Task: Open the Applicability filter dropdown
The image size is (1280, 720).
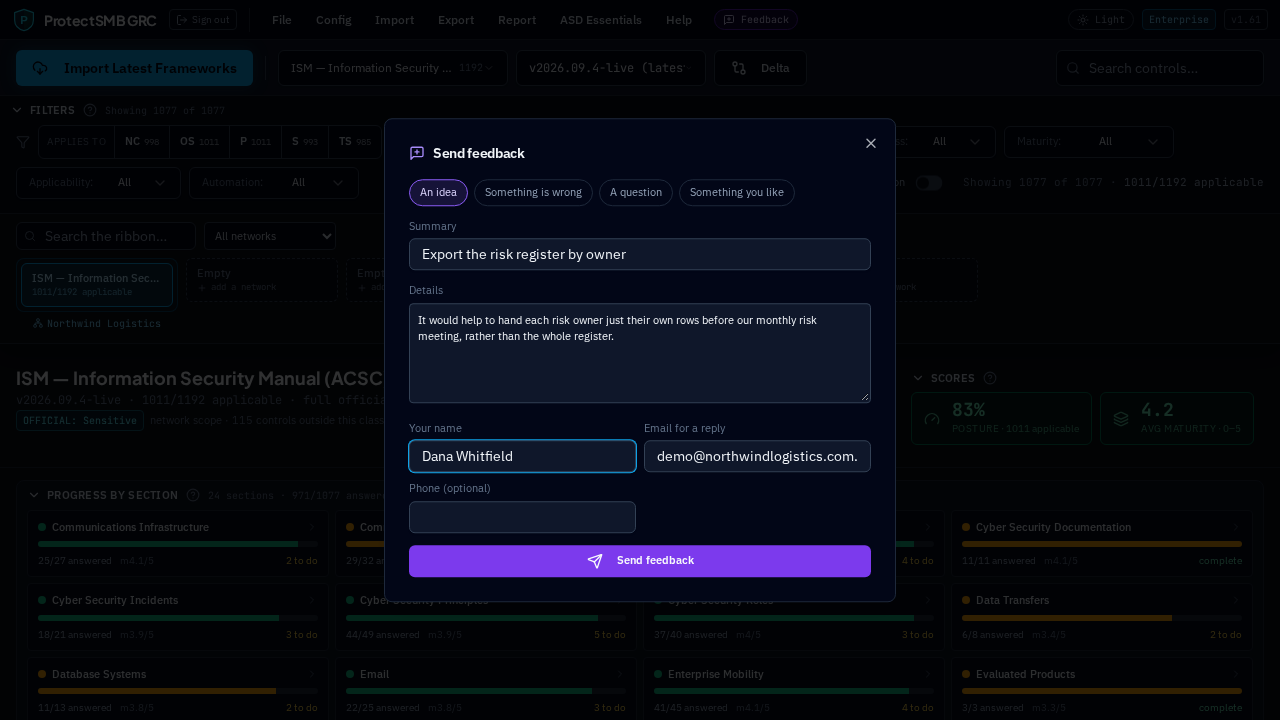Action: (x=98, y=183)
